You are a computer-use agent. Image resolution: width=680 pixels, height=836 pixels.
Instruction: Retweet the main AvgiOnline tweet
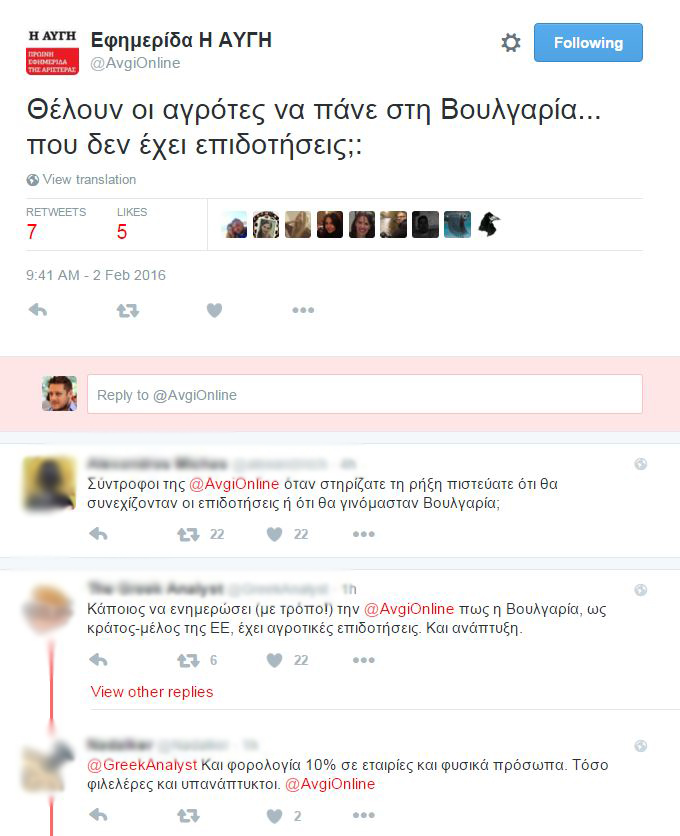tap(128, 310)
